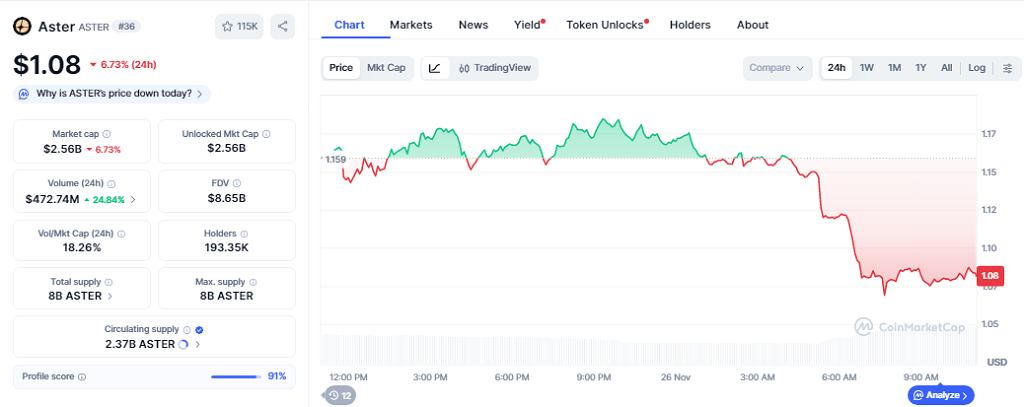Viewport: 1024px width, 407px height.
Task: Click the Aster coin logo
Action: [x=21, y=26]
